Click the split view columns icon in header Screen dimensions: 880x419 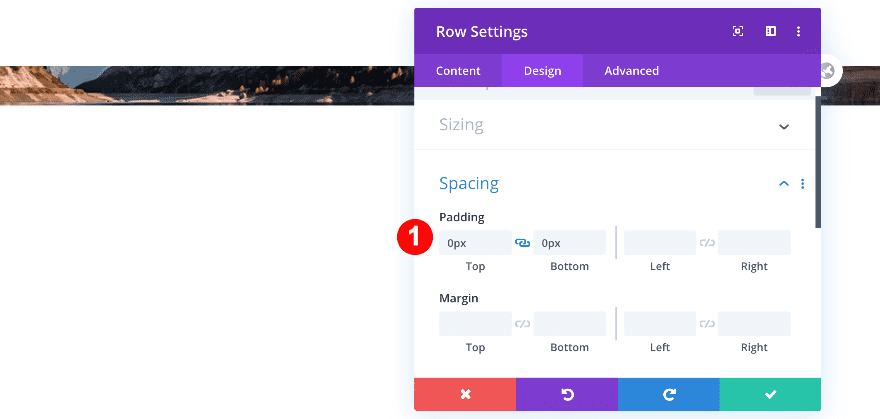[771, 31]
